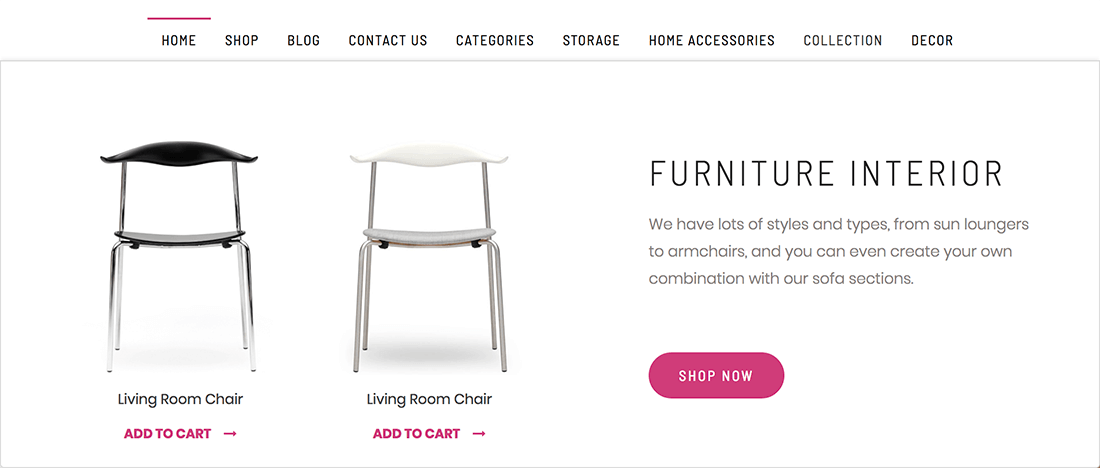Click the sun loungers description paragraph

pyautogui.click(x=838, y=251)
